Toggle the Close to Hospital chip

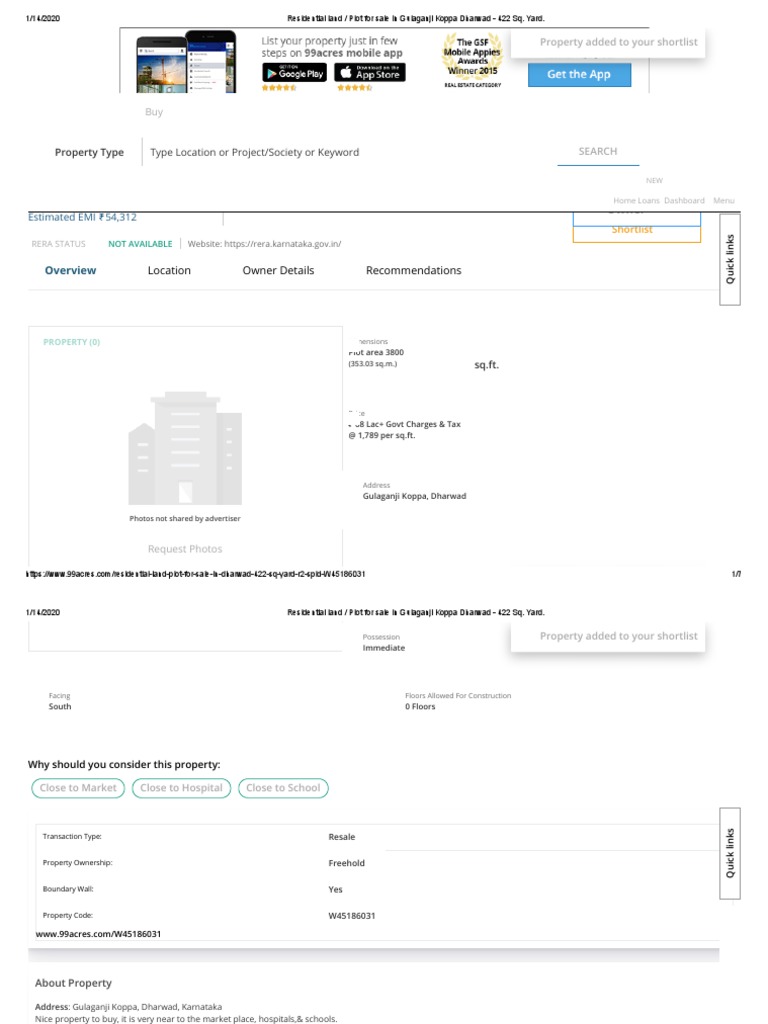click(x=181, y=788)
